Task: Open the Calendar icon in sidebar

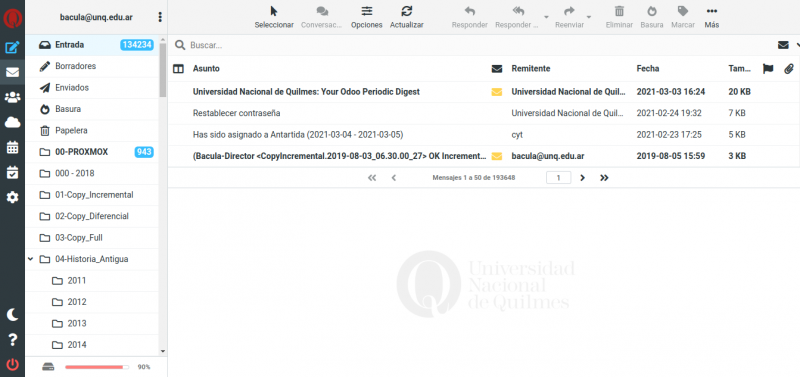Action: pos(12,147)
